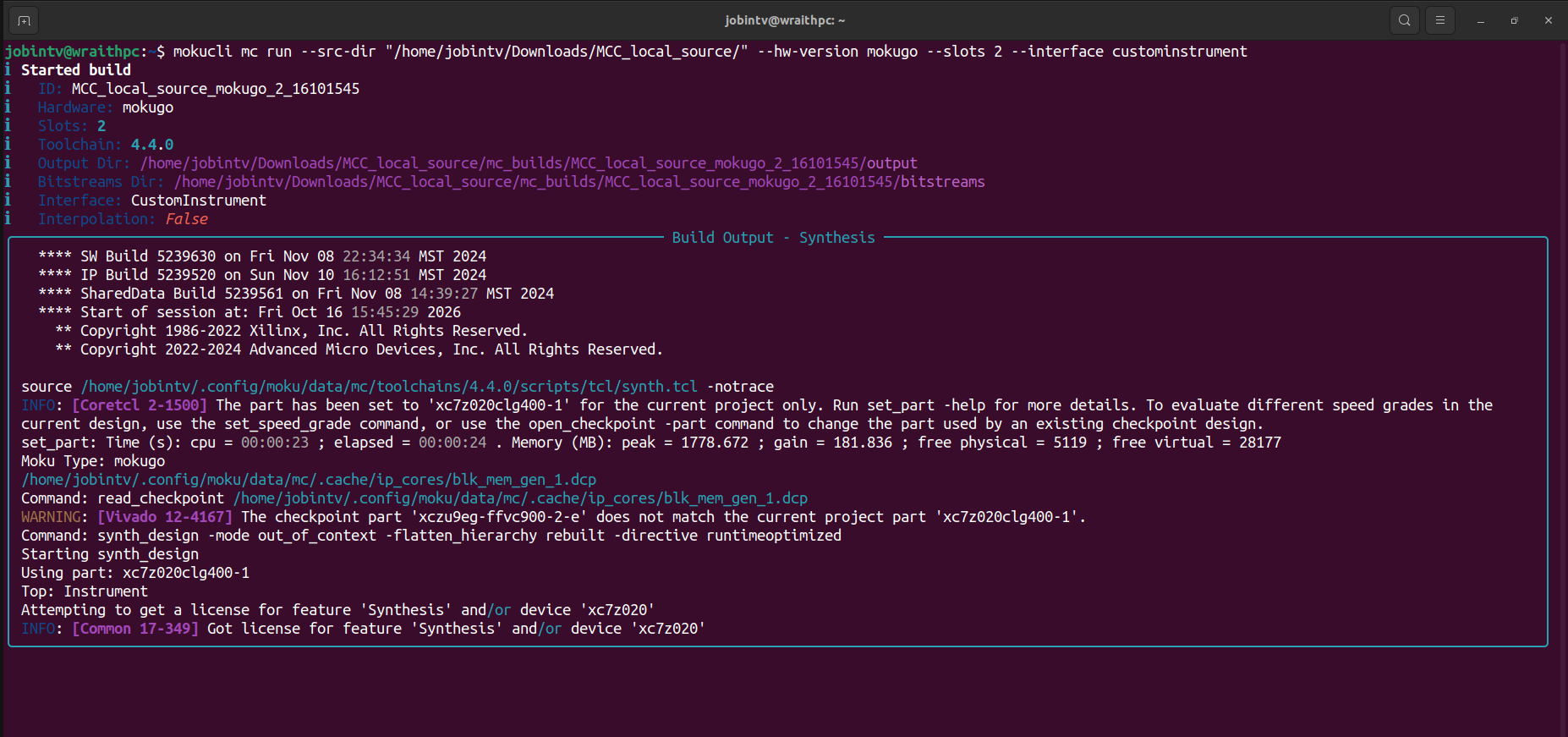Click the mokucli mc run command text
Image resolution: width=1568 pixels, height=737 pixels.
click(x=710, y=52)
